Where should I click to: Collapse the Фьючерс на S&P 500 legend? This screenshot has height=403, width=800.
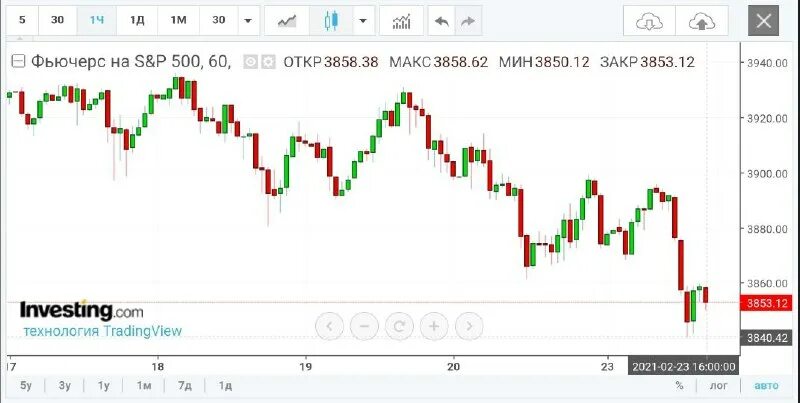coord(18,62)
